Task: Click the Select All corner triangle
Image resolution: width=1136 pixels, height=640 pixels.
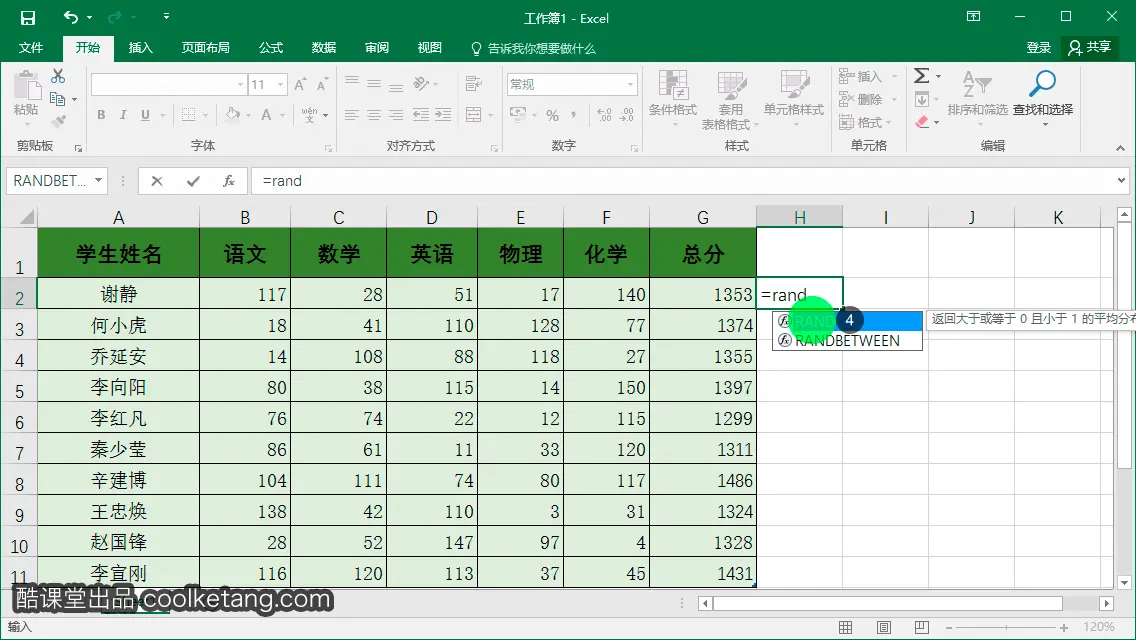Action: (x=26, y=217)
